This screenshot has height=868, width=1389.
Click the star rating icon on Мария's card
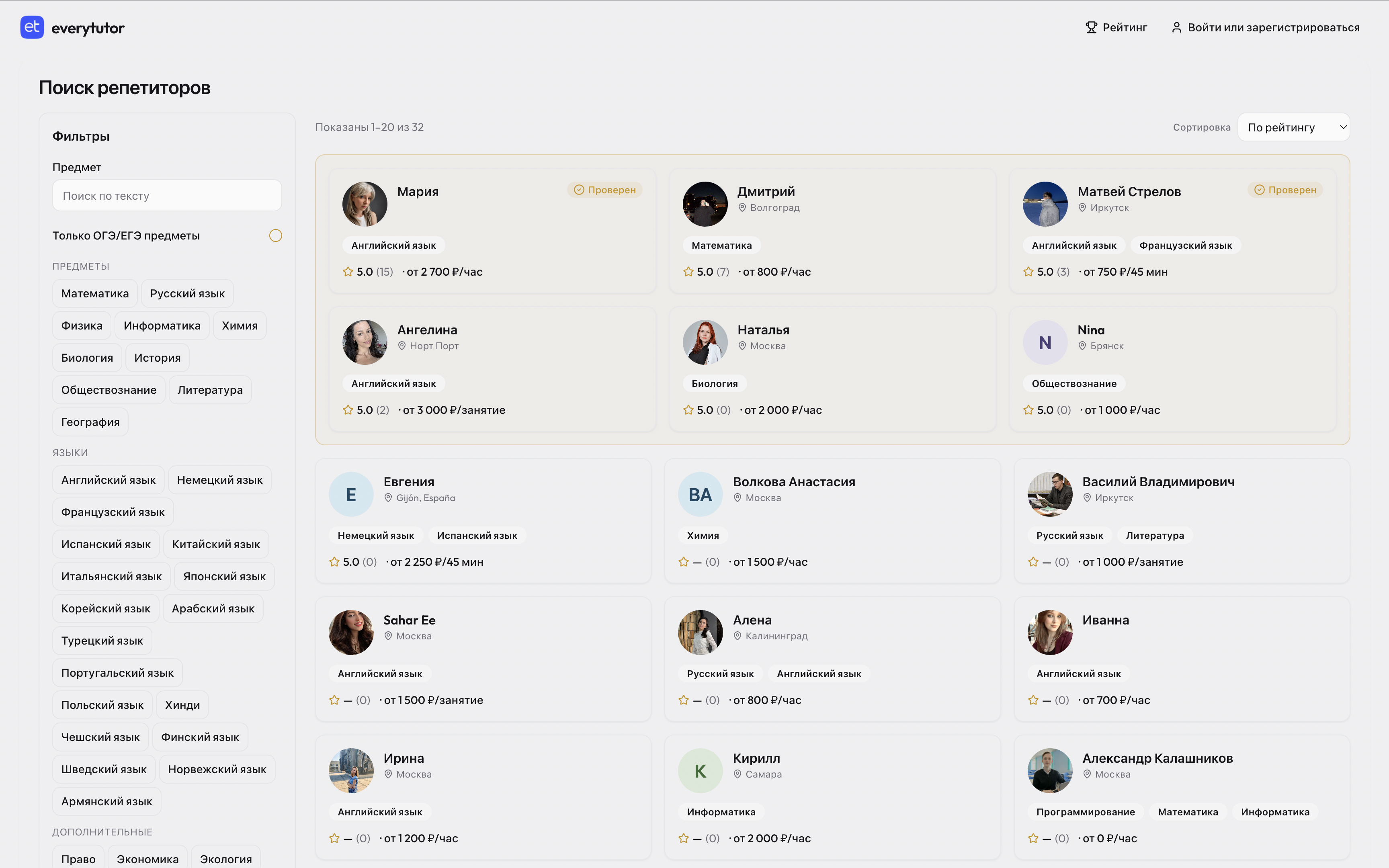point(348,272)
